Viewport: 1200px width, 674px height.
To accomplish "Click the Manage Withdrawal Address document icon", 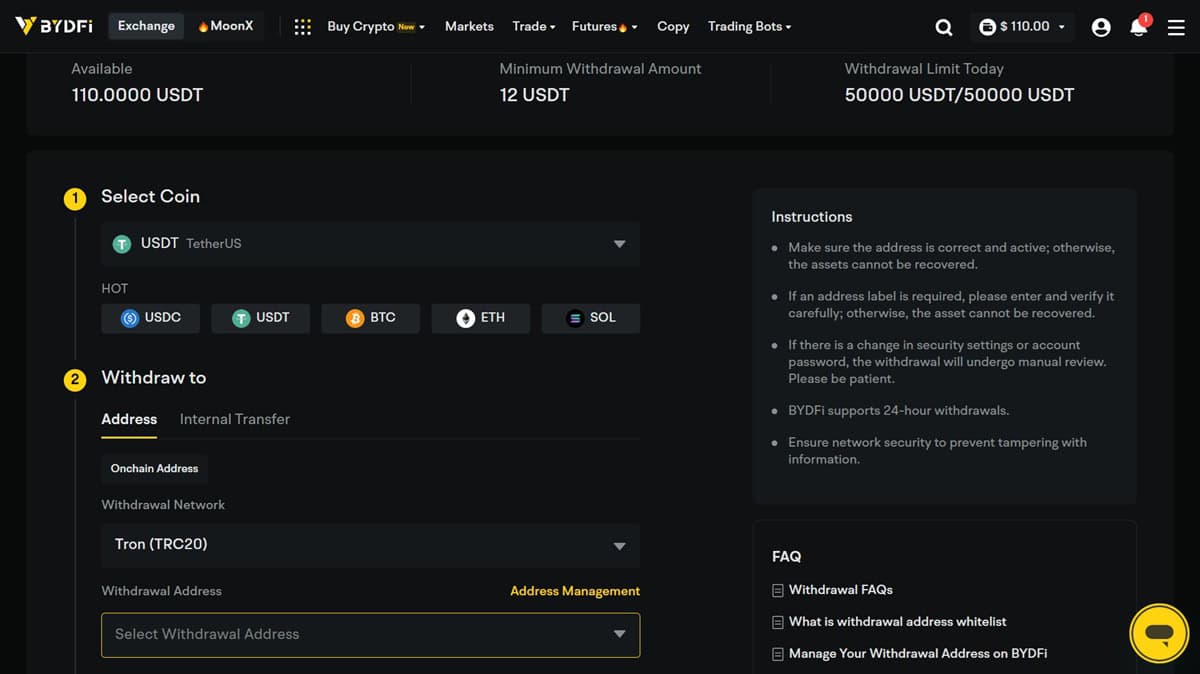I will coord(778,654).
